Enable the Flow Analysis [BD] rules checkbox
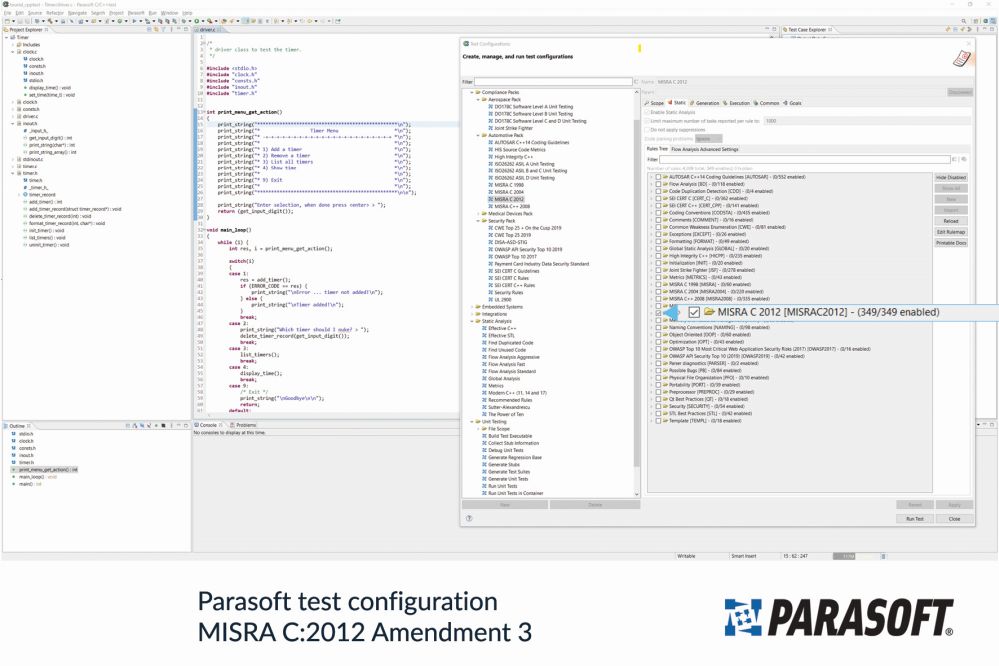Viewport: 999px width, 666px height. click(x=657, y=184)
